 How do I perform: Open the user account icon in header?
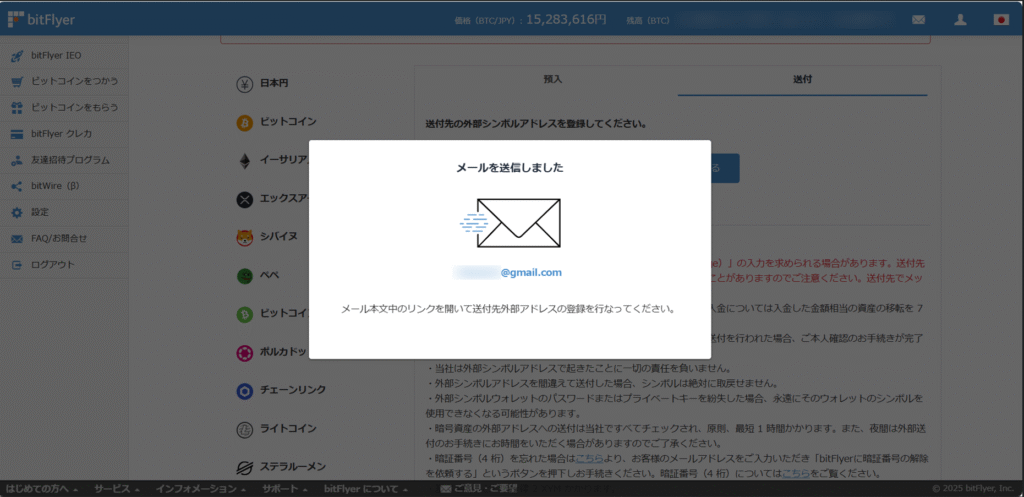pyautogui.click(x=960, y=20)
